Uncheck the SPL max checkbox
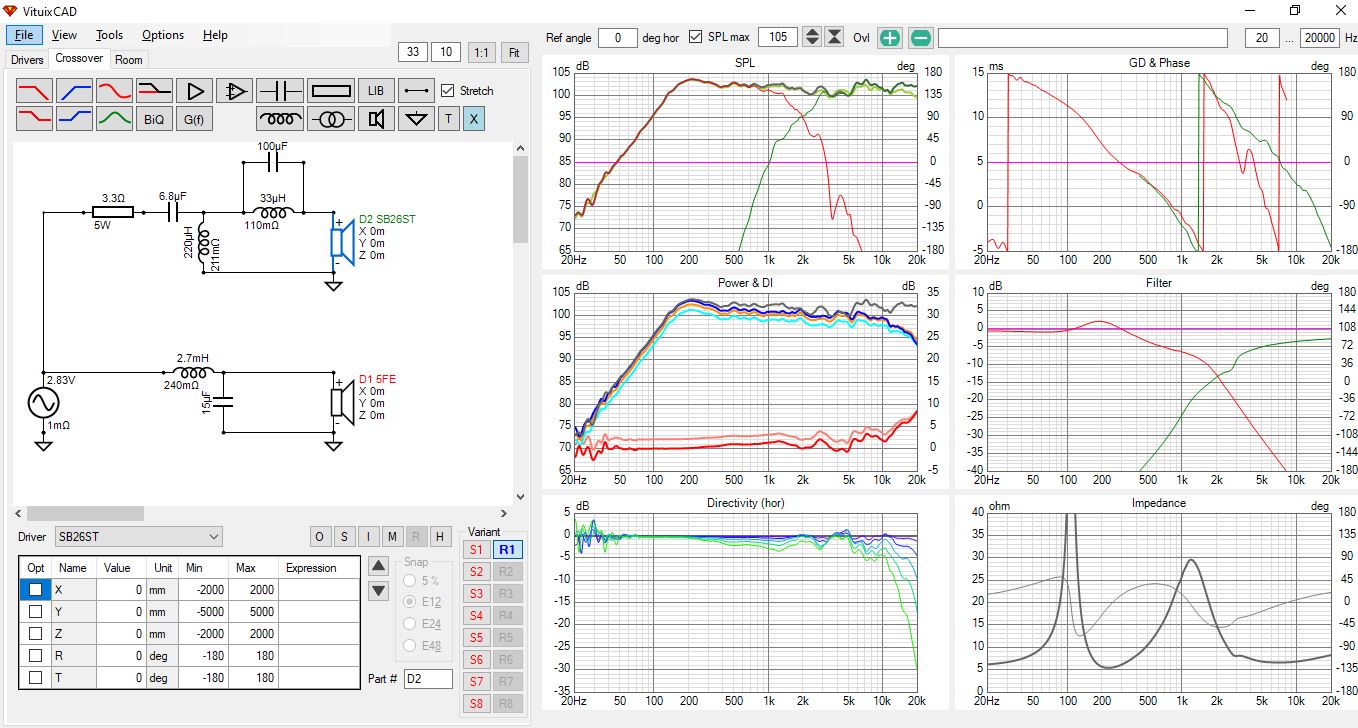 696,38
